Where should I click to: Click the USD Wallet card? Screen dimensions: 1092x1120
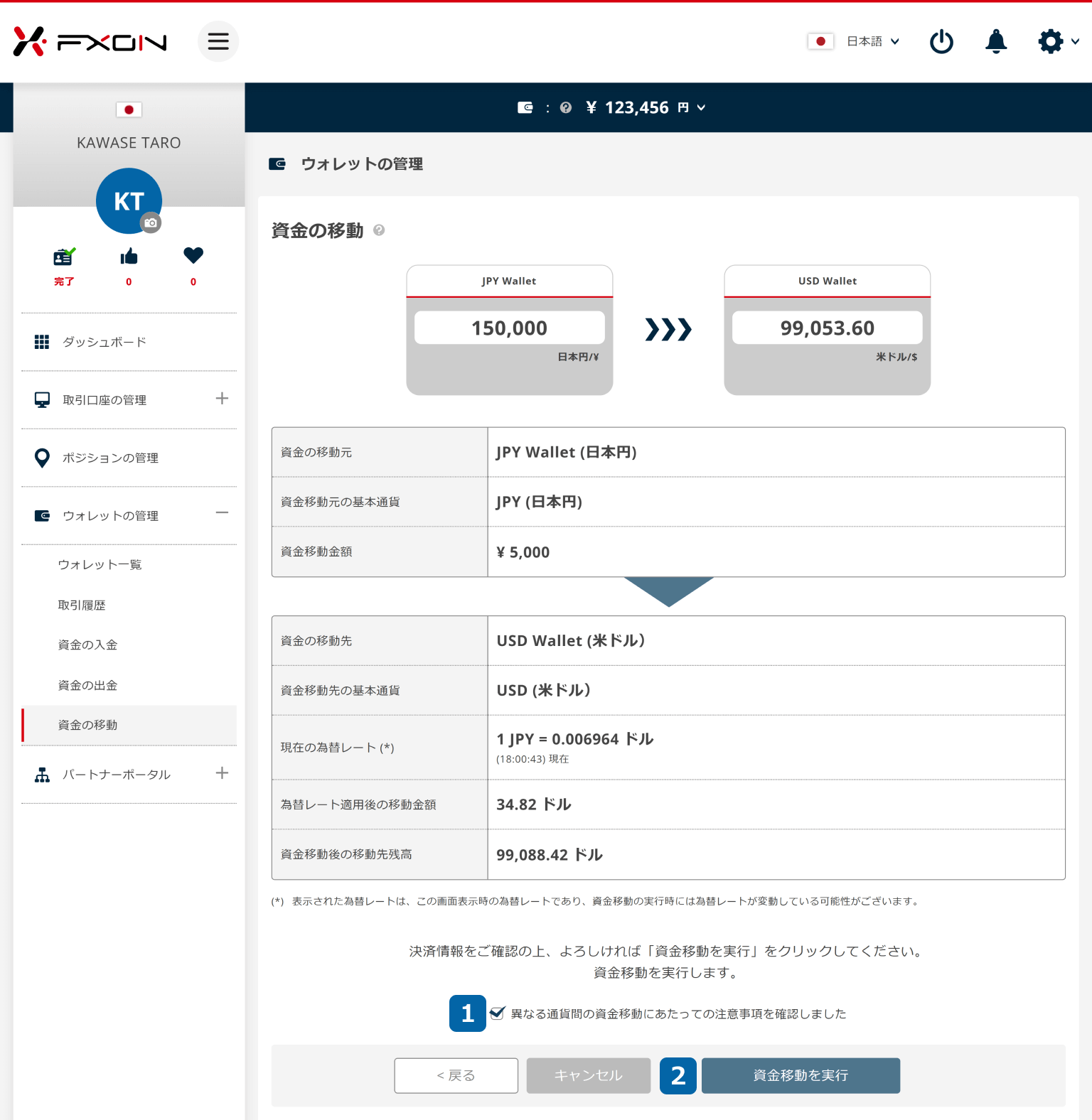828,330
